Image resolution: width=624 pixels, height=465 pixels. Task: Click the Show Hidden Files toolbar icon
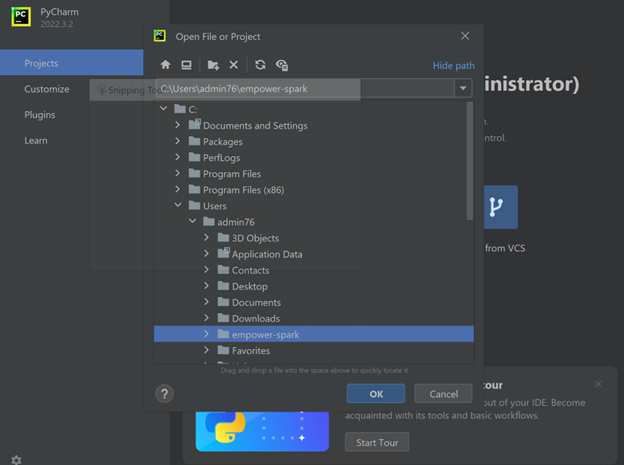[282, 65]
